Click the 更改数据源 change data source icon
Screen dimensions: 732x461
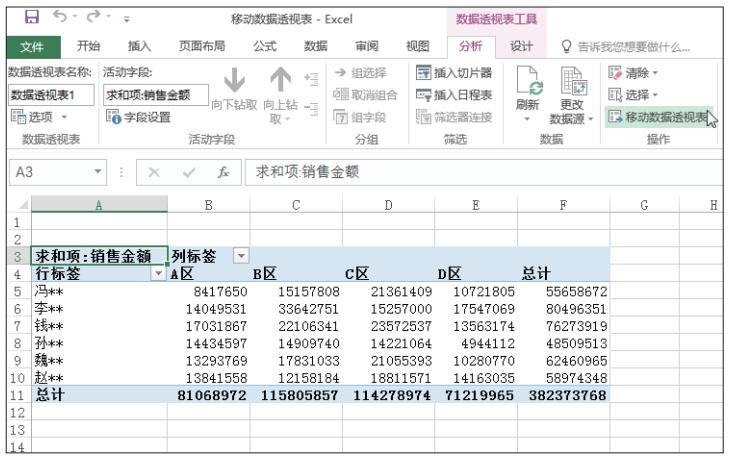tap(573, 81)
